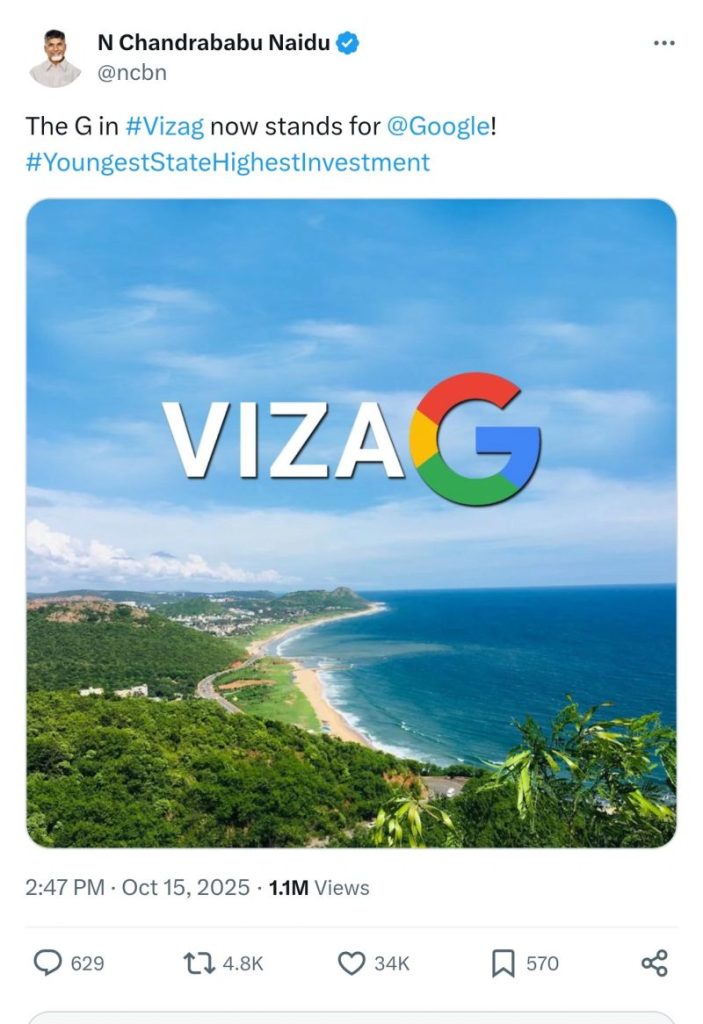The width and height of the screenshot is (703, 1024).
Task: View the 1.1M Views analytics
Action: point(319,888)
